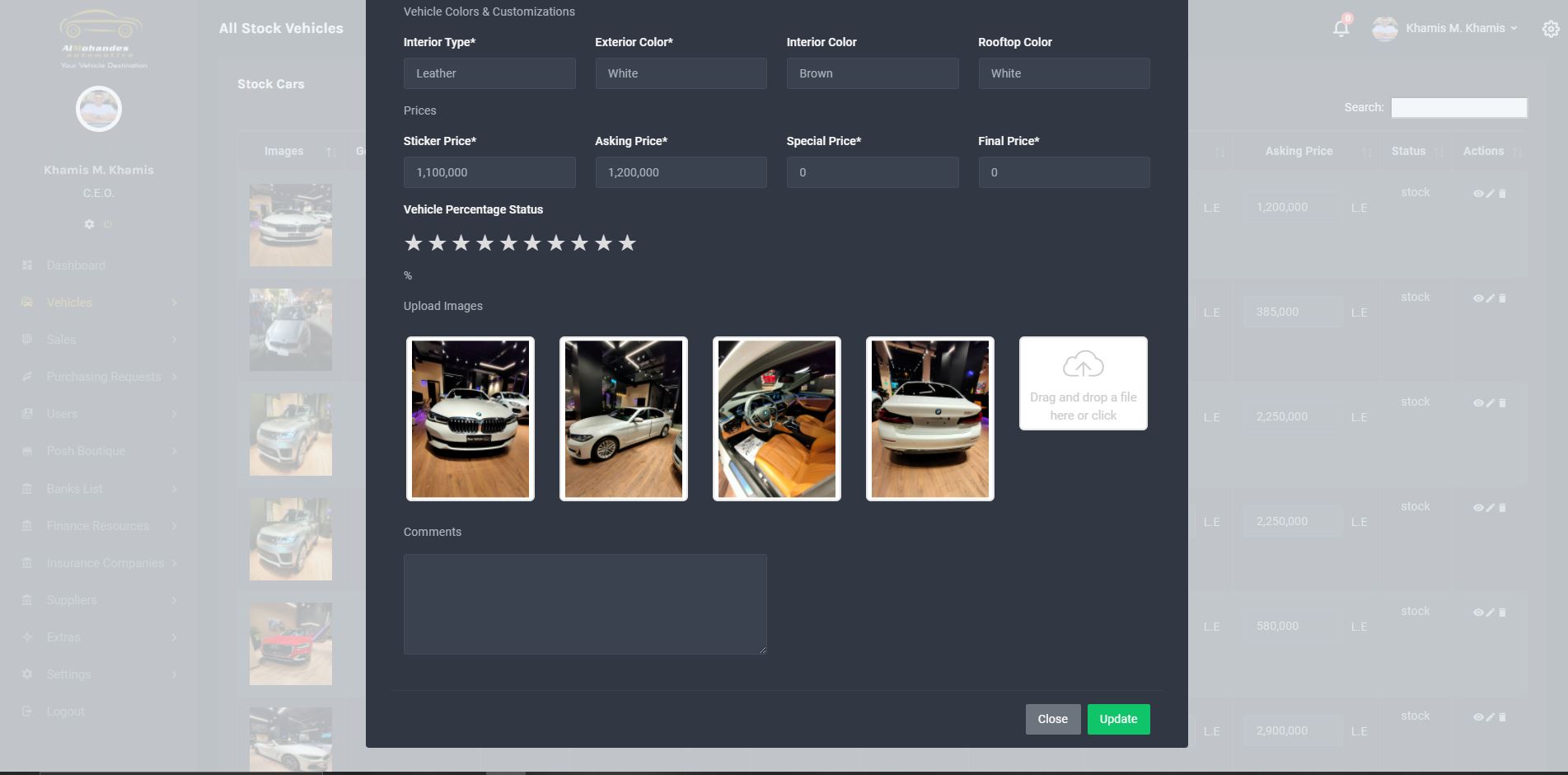The width and height of the screenshot is (1568, 775).
Task: Click the Actions column header
Action: pyautogui.click(x=1483, y=151)
